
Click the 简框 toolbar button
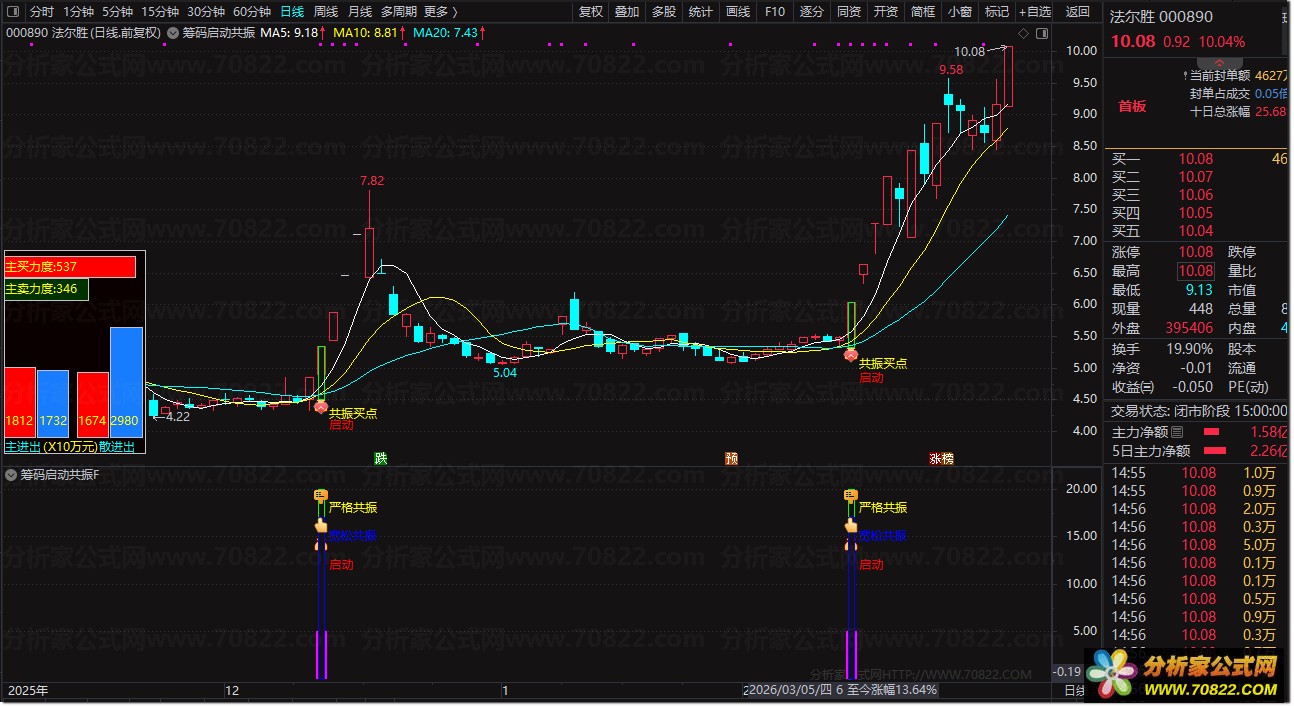pos(923,12)
